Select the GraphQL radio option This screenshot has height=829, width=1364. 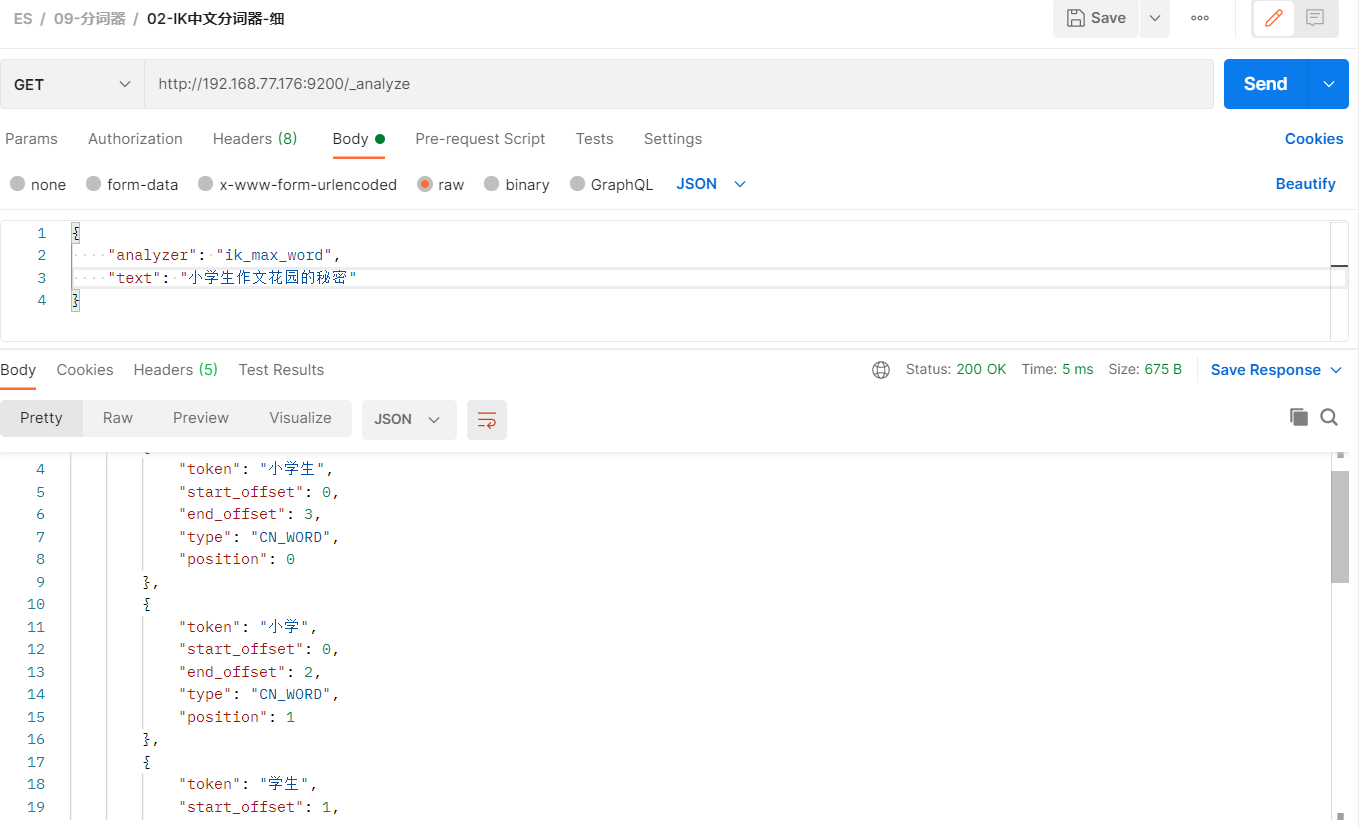(578, 184)
